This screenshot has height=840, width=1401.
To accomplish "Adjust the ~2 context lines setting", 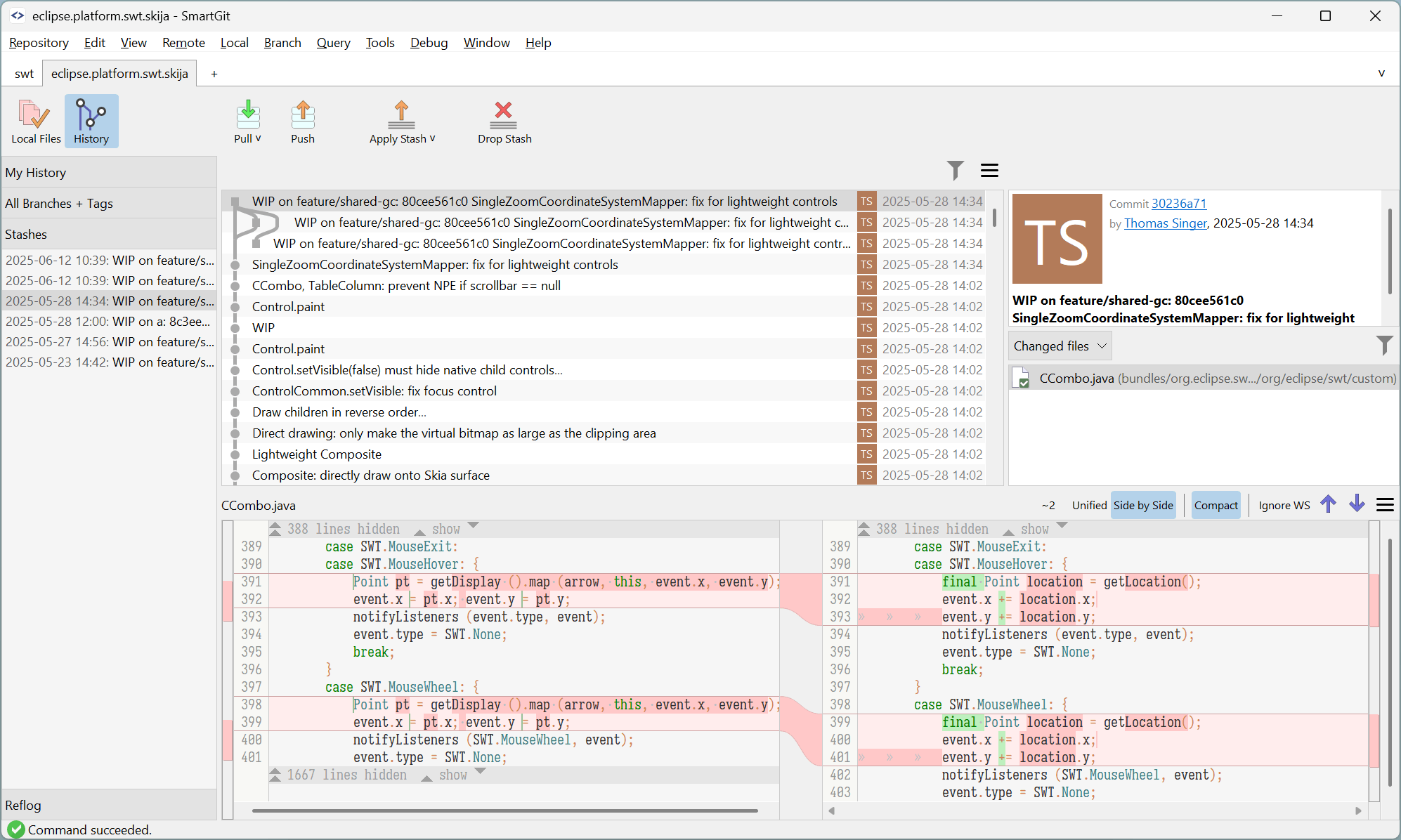I will pyautogui.click(x=1048, y=505).
